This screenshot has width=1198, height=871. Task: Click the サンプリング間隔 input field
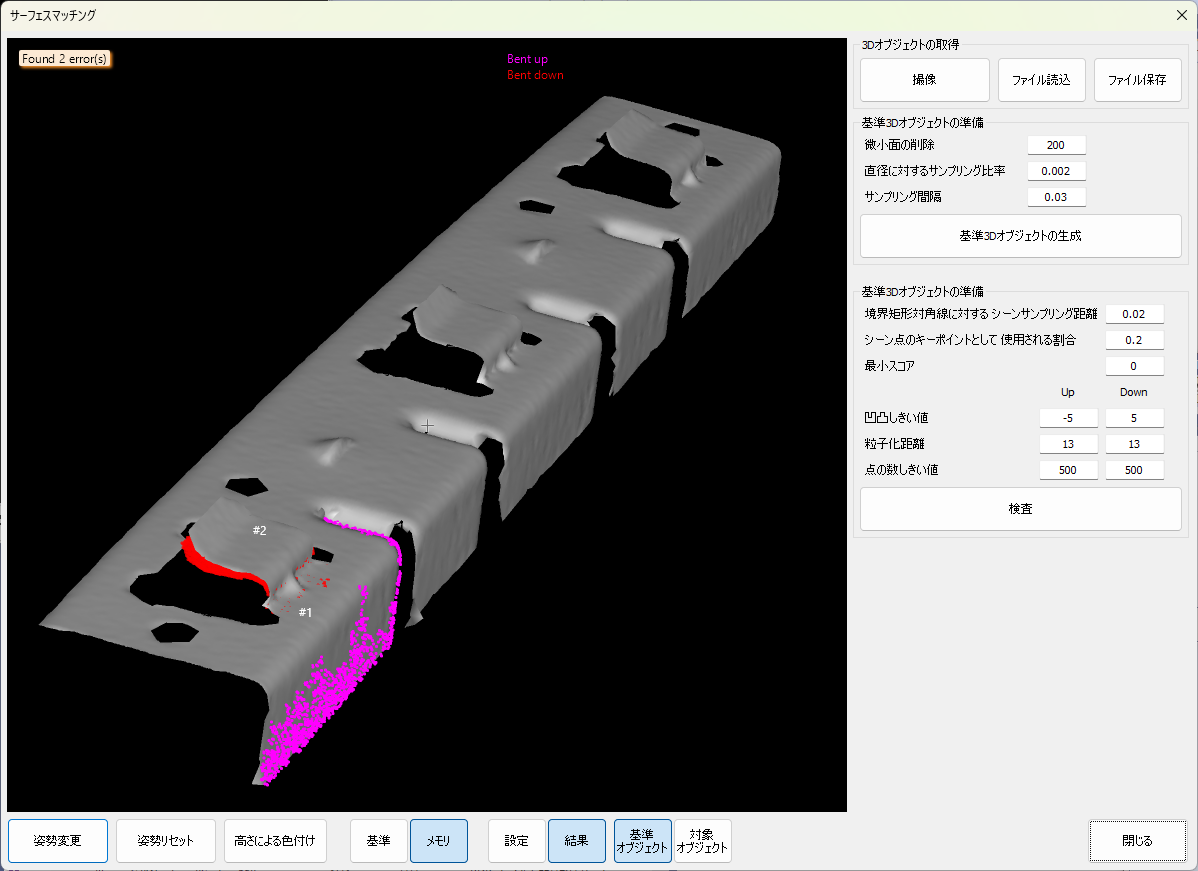point(1055,197)
